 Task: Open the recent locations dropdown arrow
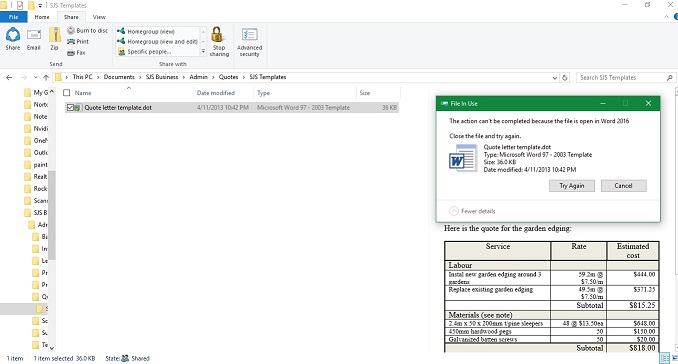[35, 77]
